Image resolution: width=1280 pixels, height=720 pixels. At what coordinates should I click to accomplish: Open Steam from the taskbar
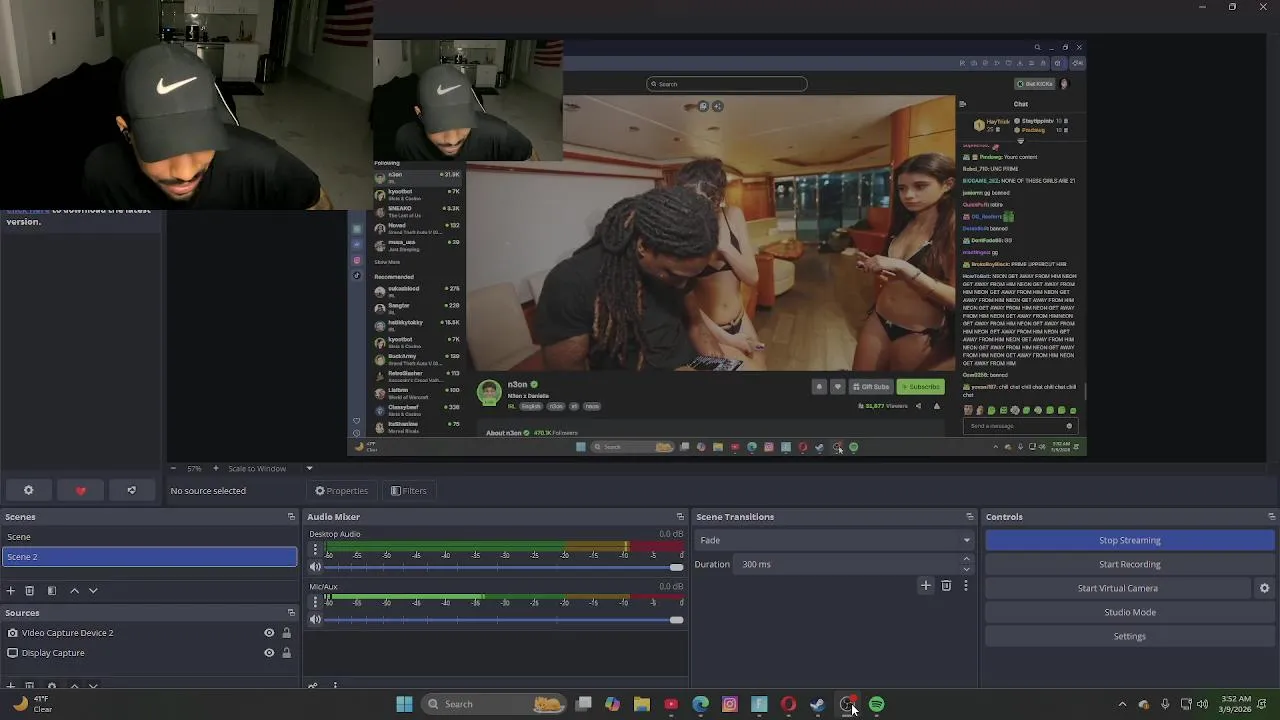click(817, 704)
